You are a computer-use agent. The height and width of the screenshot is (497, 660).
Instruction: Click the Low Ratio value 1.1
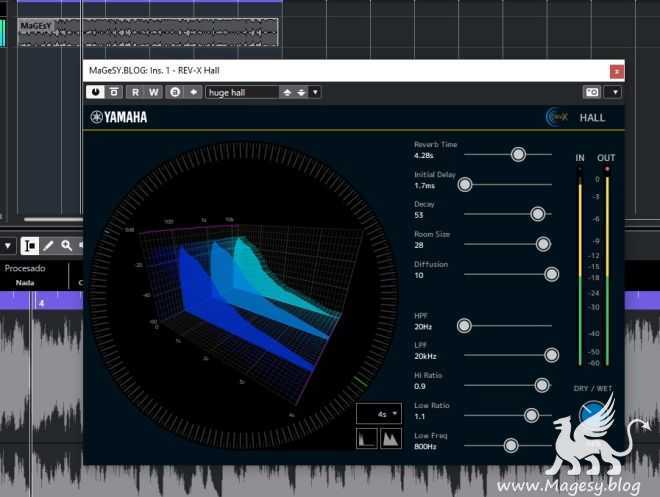pyautogui.click(x=419, y=417)
